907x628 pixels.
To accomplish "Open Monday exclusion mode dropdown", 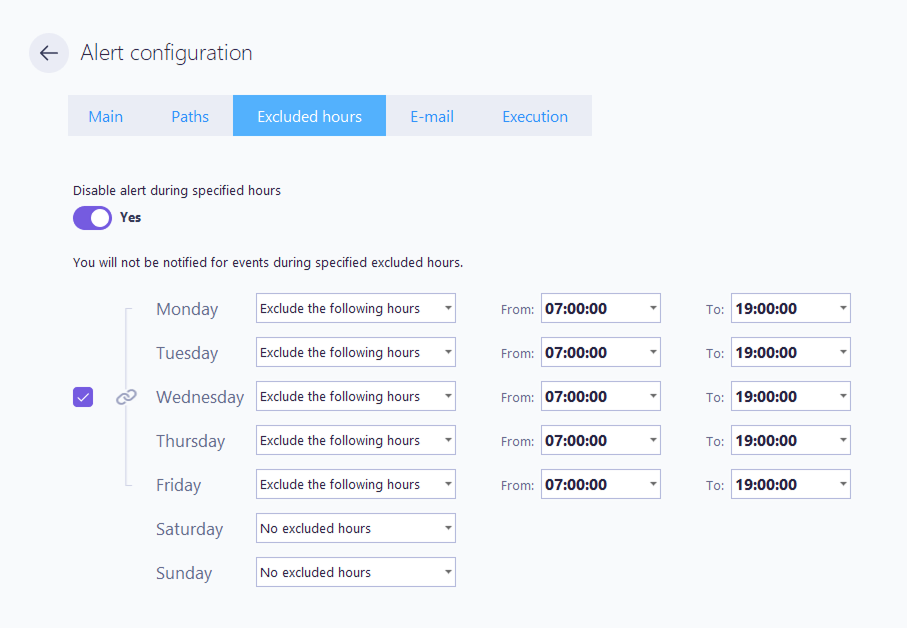I will coord(356,308).
